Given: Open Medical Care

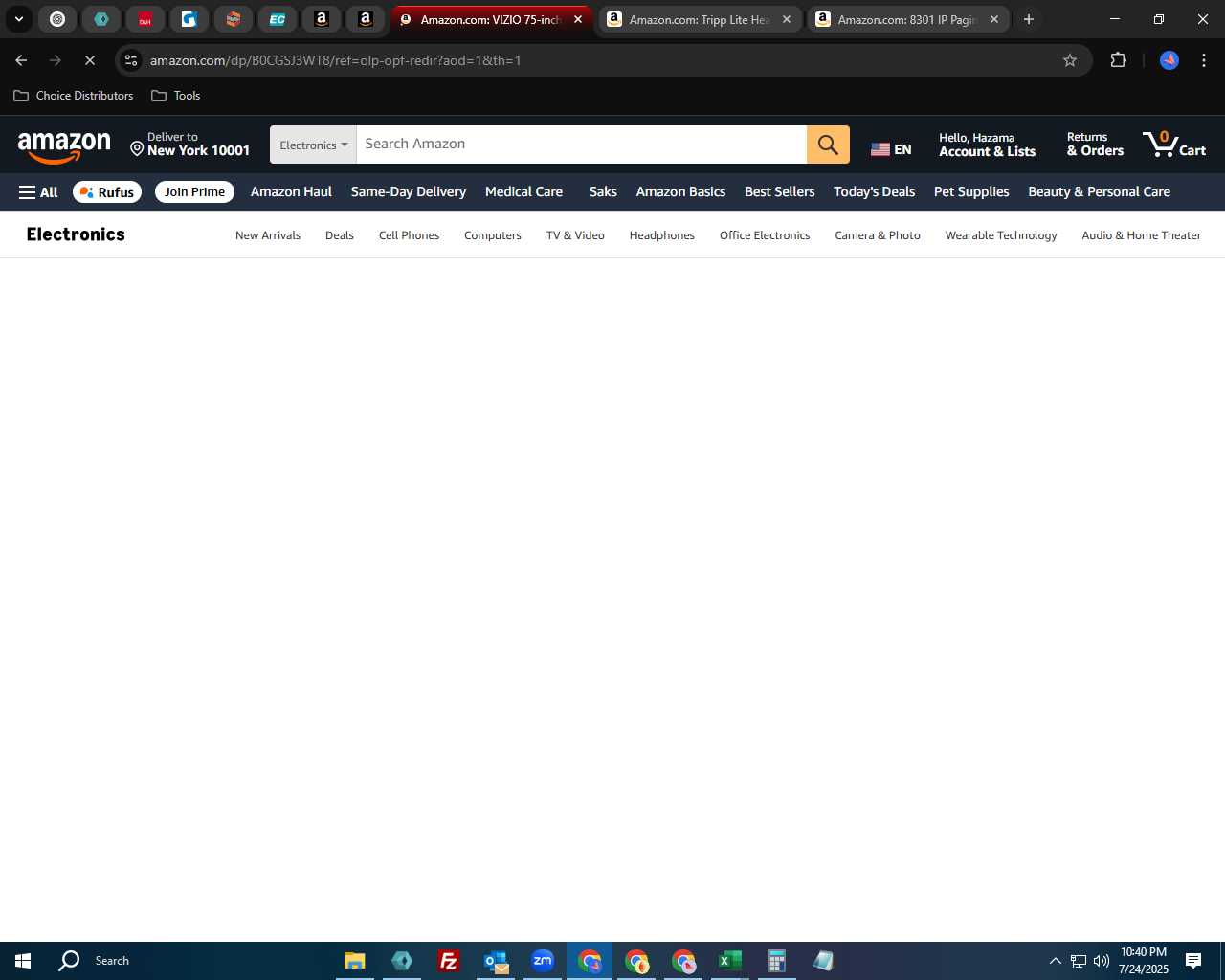Looking at the screenshot, I should pyautogui.click(x=523, y=192).
